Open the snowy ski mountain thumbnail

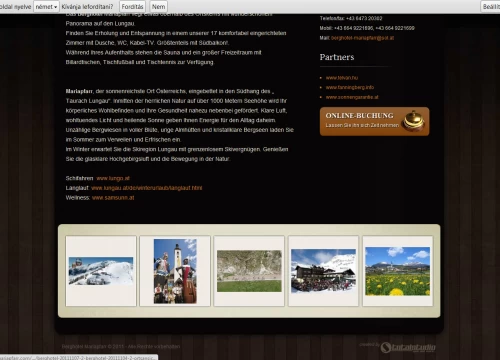pyautogui.click(x=101, y=271)
